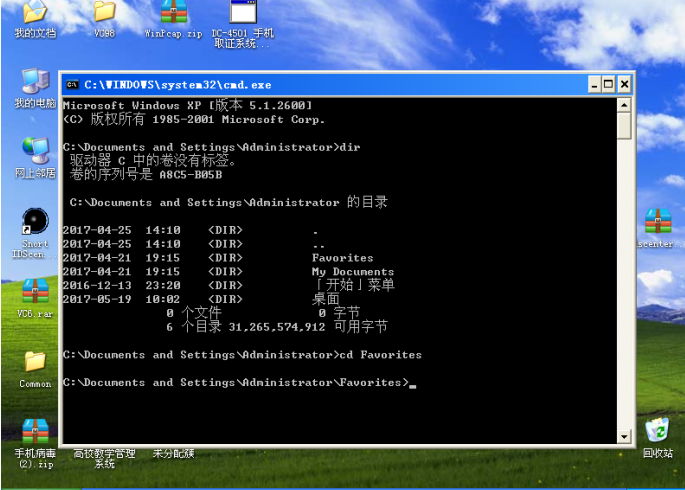Screen dimensions: 685x490
Task: Select the 网上邻居 network icon
Action: [35, 152]
